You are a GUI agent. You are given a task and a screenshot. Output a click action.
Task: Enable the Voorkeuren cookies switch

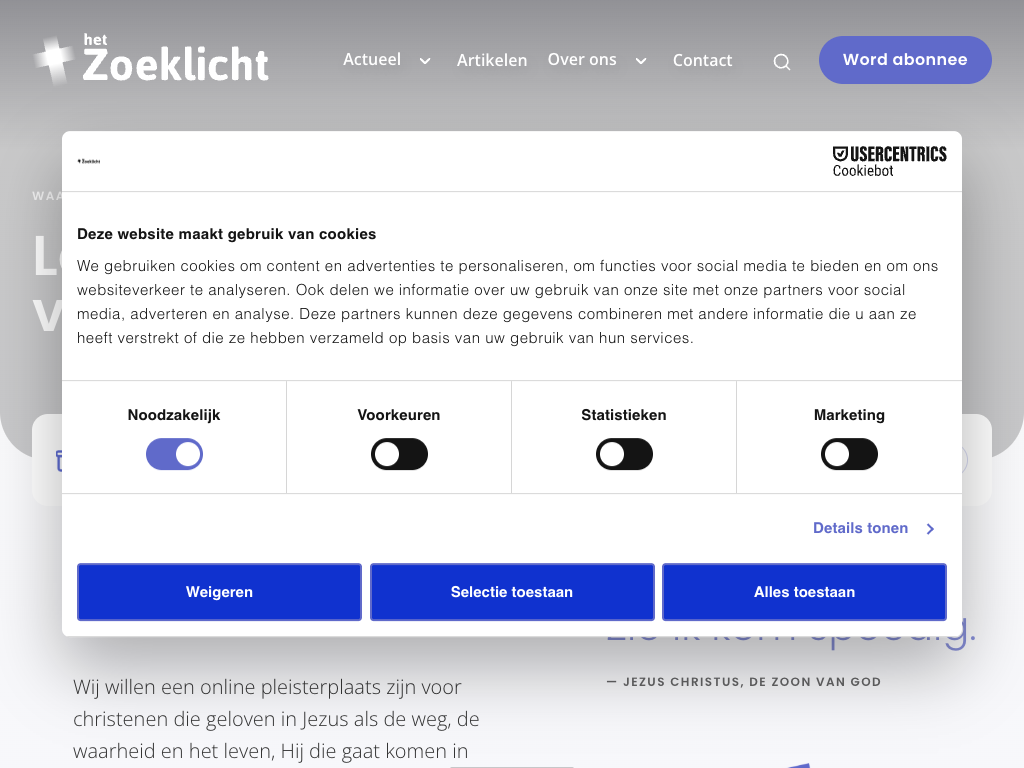tap(399, 455)
